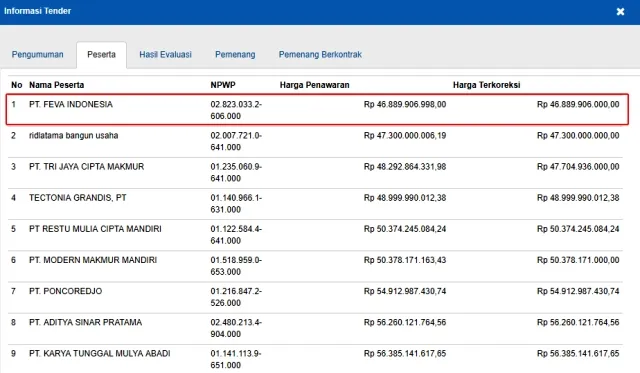
Task: Select PT. PONCOREDJO name
Action: pyautogui.click(x=66, y=291)
